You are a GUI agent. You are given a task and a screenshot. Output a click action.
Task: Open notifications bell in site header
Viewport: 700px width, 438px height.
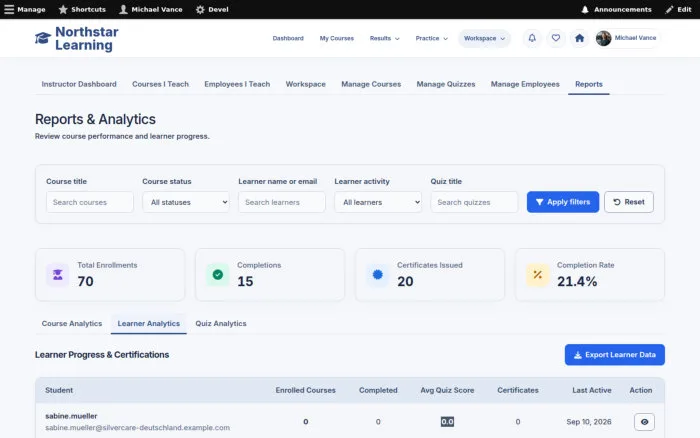point(532,38)
